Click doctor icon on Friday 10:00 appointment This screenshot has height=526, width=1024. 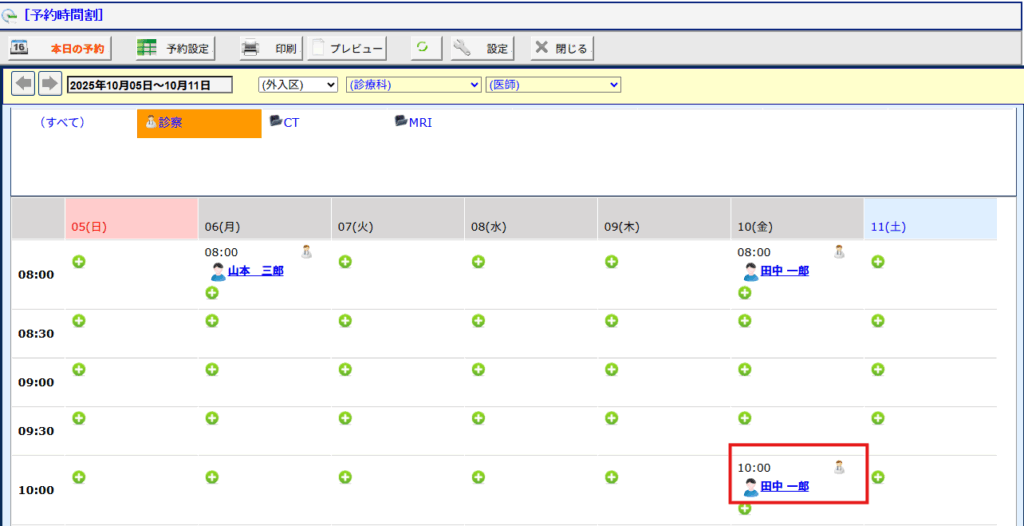[840, 467]
